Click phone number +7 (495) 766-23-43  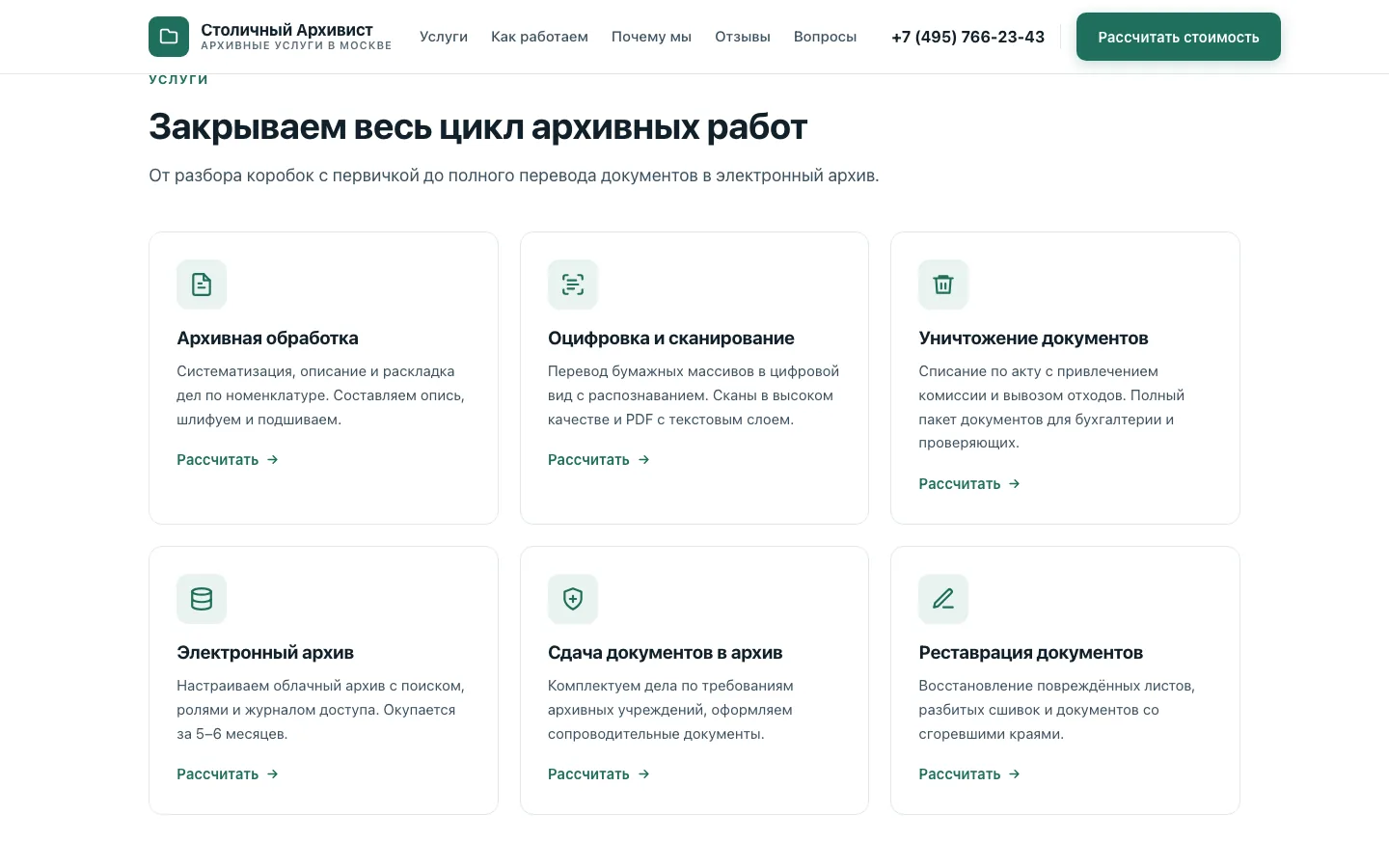(x=967, y=37)
